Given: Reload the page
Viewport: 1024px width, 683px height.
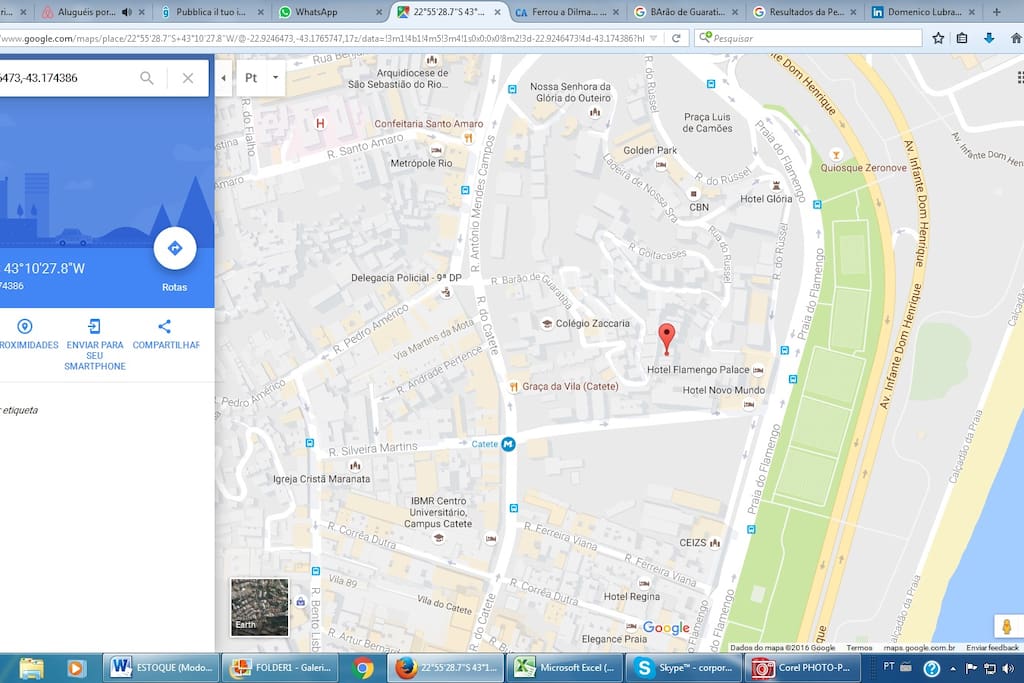Looking at the screenshot, I should tap(676, 39).
